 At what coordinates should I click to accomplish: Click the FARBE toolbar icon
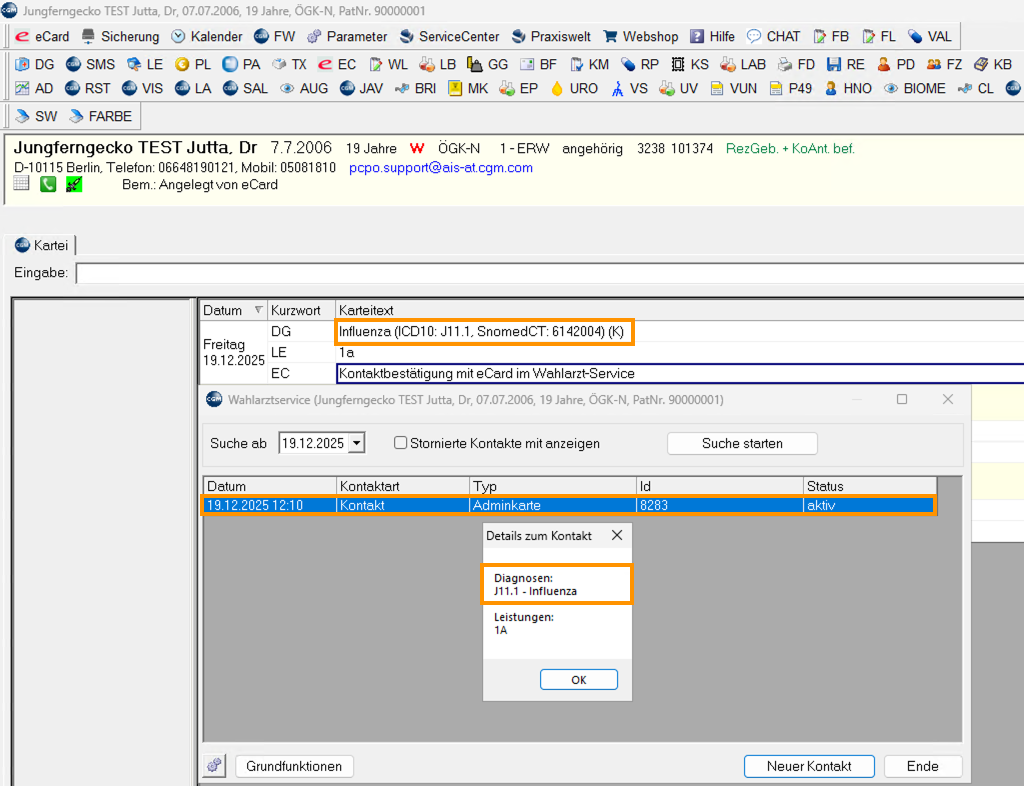[x=76, y=116]
